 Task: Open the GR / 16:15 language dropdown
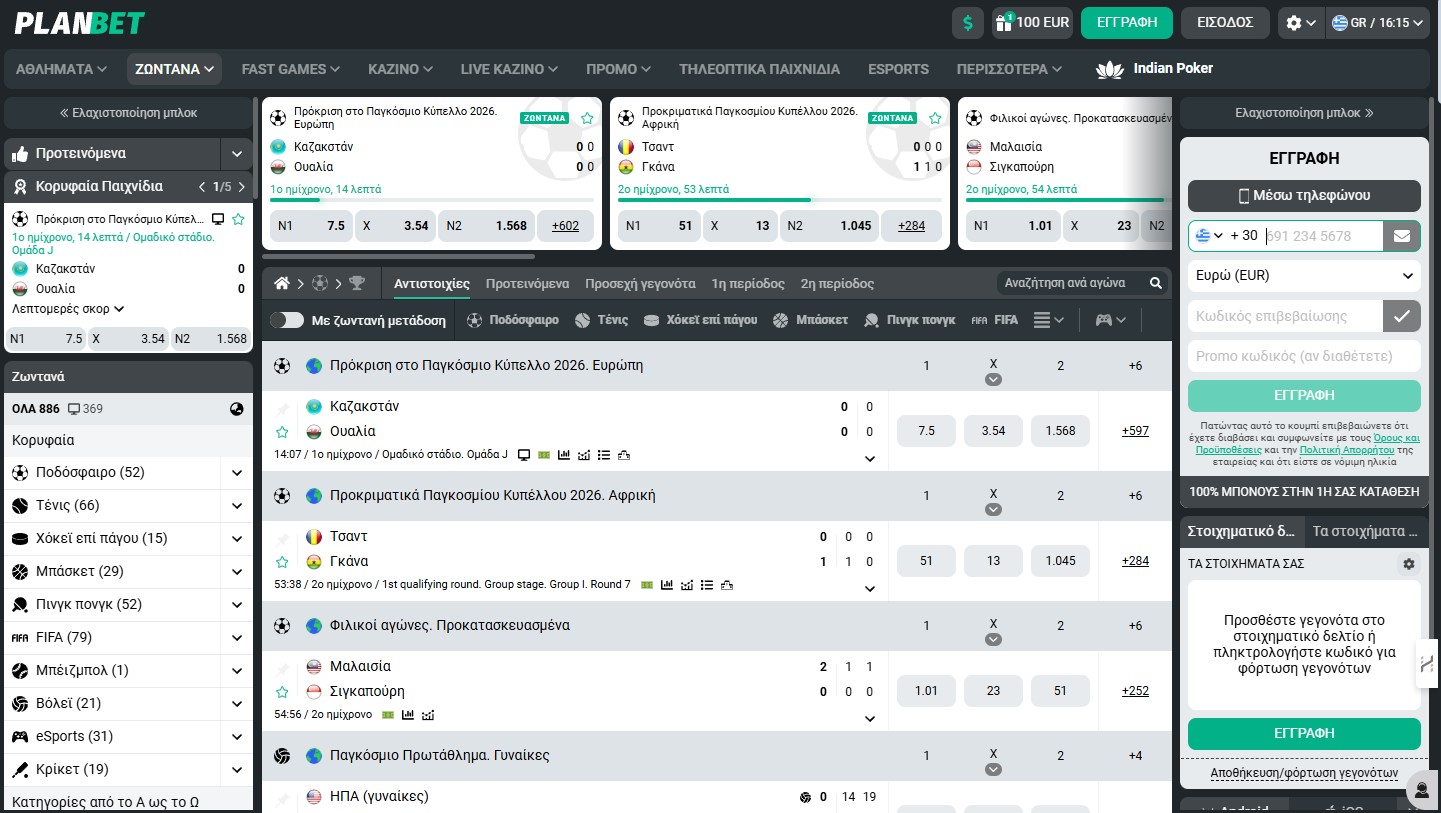(x=1378, y=21)
